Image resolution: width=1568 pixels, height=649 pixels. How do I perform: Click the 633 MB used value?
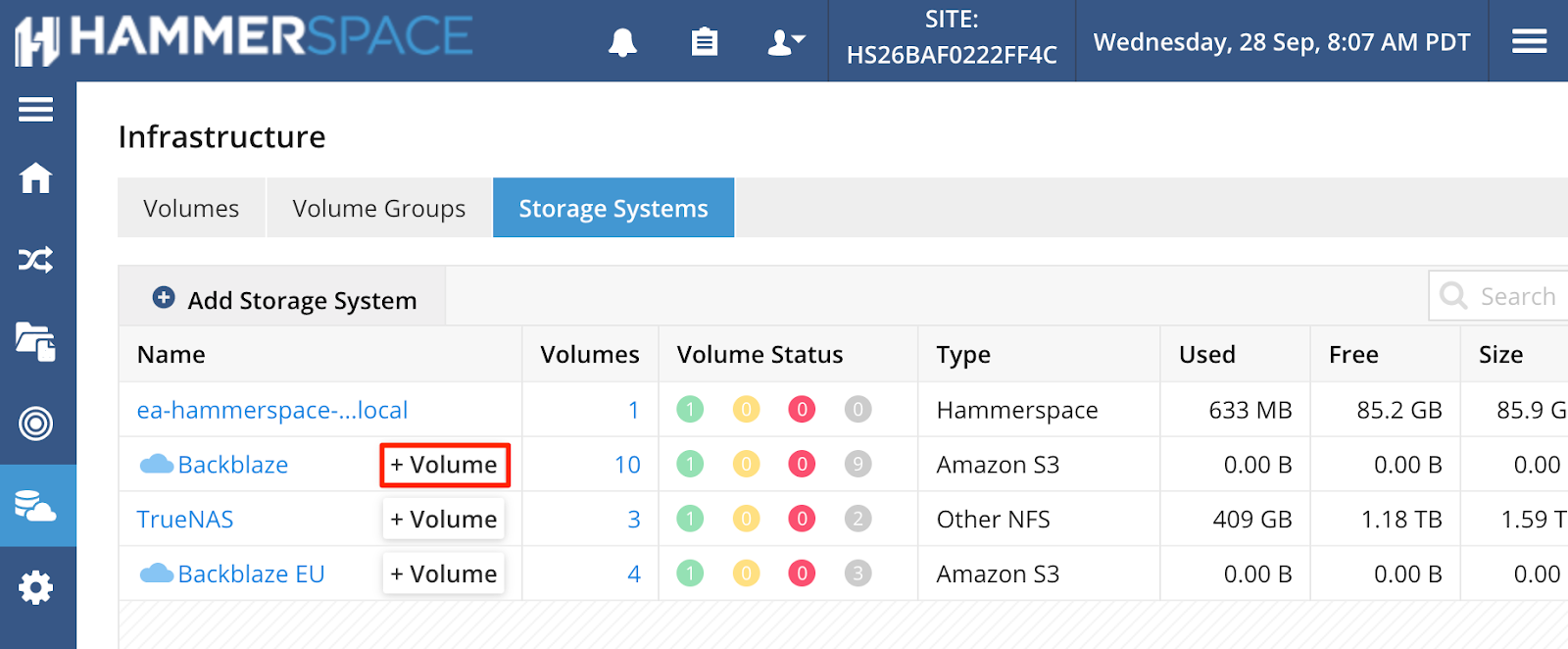[x=1250, y=410]
